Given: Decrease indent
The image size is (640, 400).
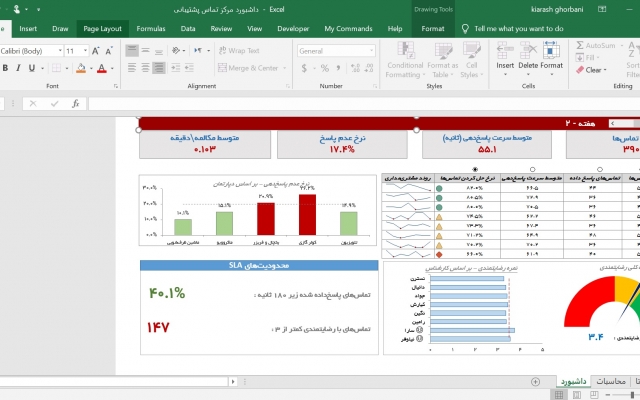Looking at the screenshot, I should pos(176,68).
